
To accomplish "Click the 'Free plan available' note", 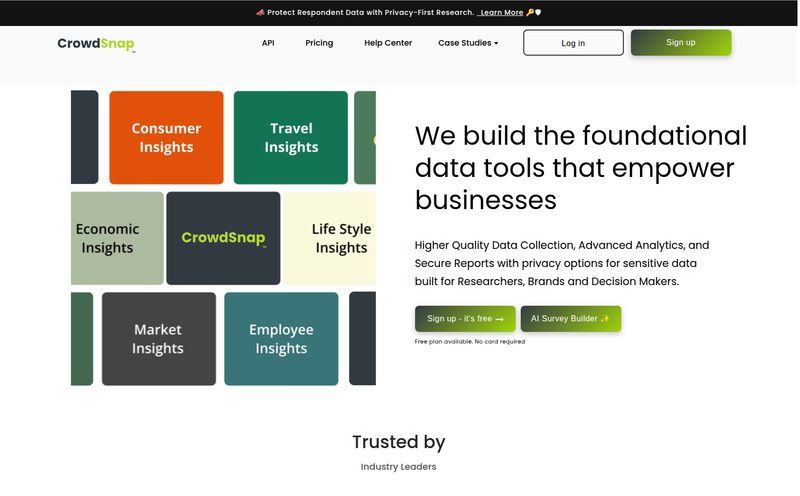I will 469,342.
